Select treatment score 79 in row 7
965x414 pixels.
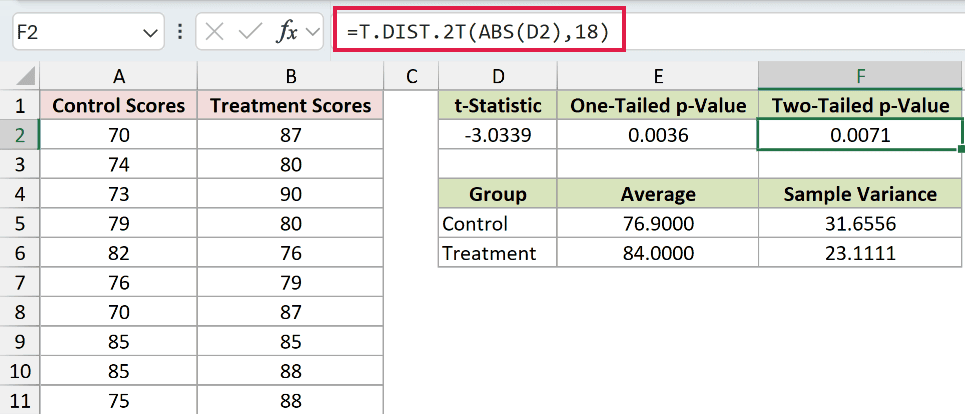[290, 283]
